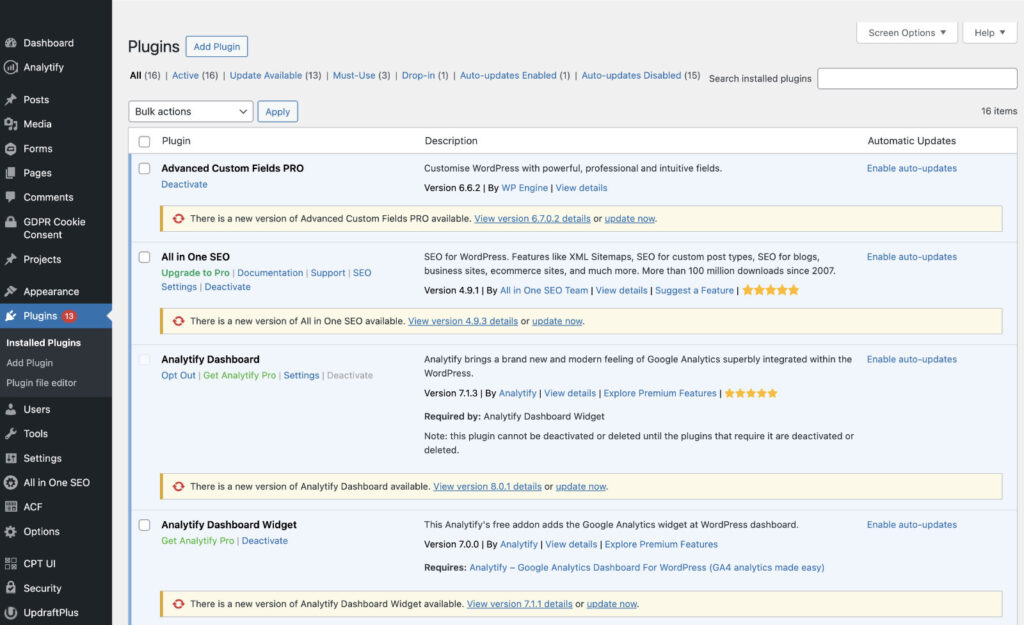
Task: Click the GDPR Cookie Consent lock icon
Action: click(x=10, y=222)
